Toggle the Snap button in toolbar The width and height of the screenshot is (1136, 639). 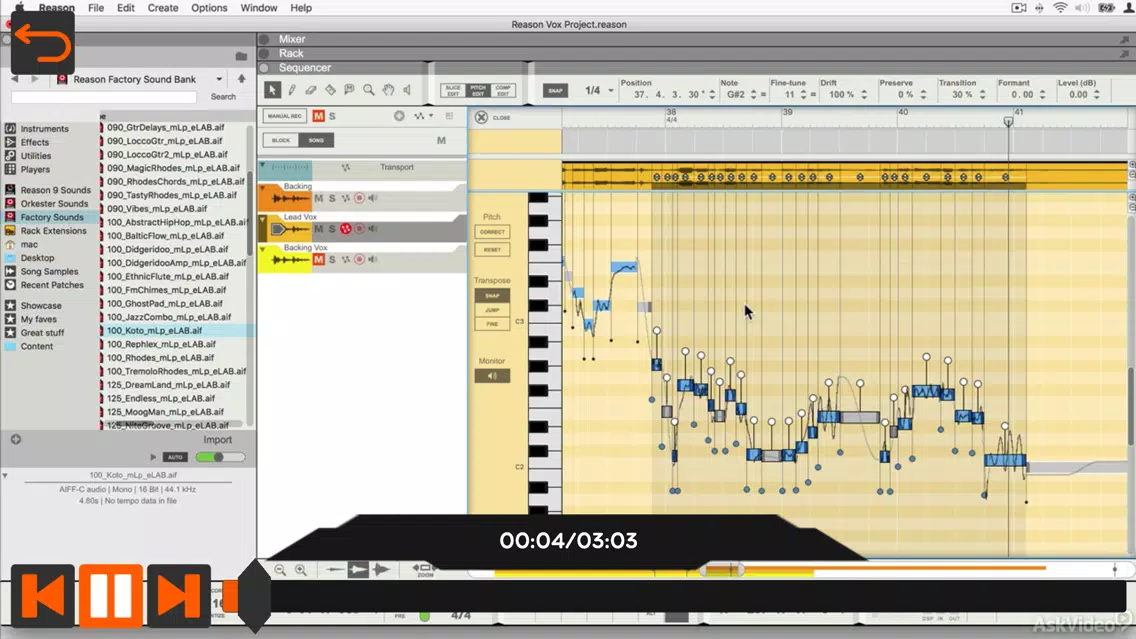pos(555,91)
